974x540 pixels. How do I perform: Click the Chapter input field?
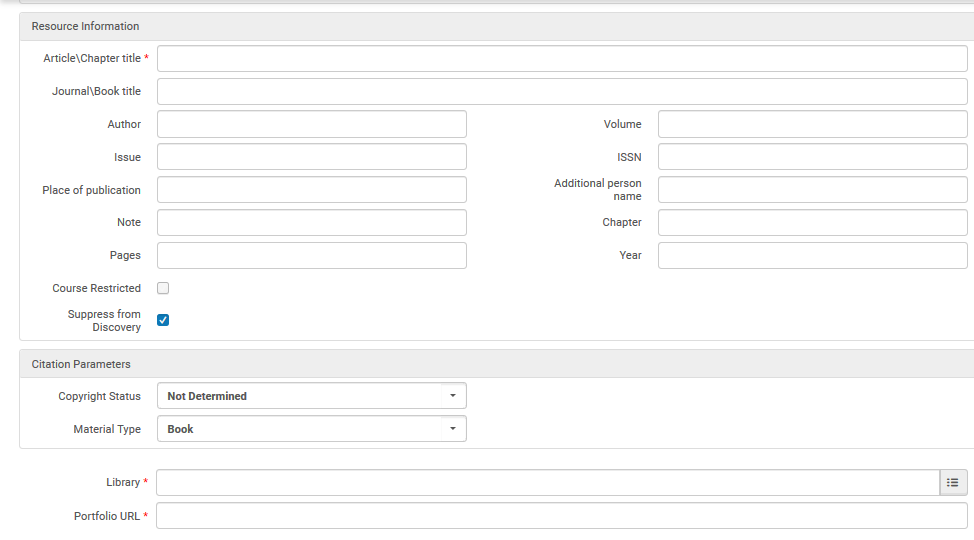811,222
